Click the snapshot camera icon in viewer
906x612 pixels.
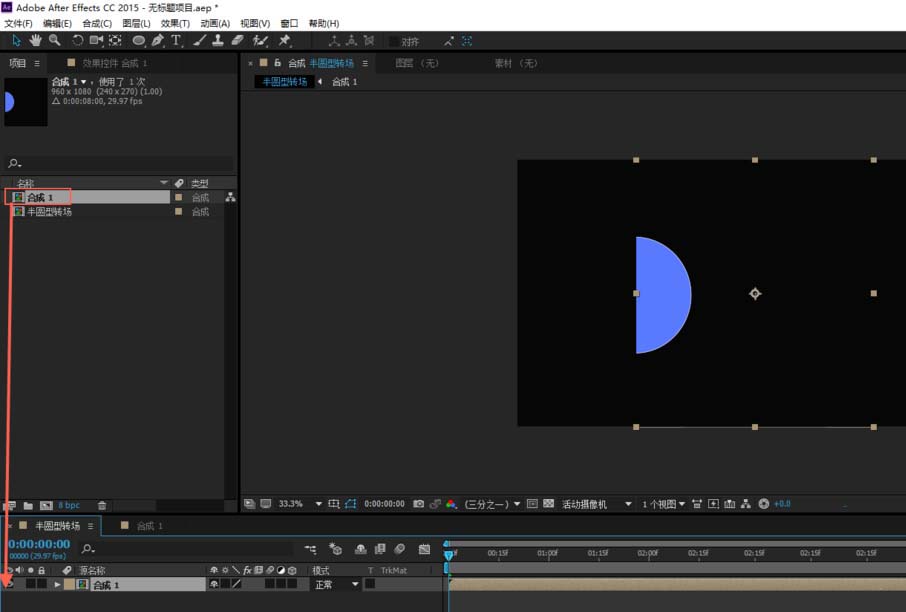[418, 504]
